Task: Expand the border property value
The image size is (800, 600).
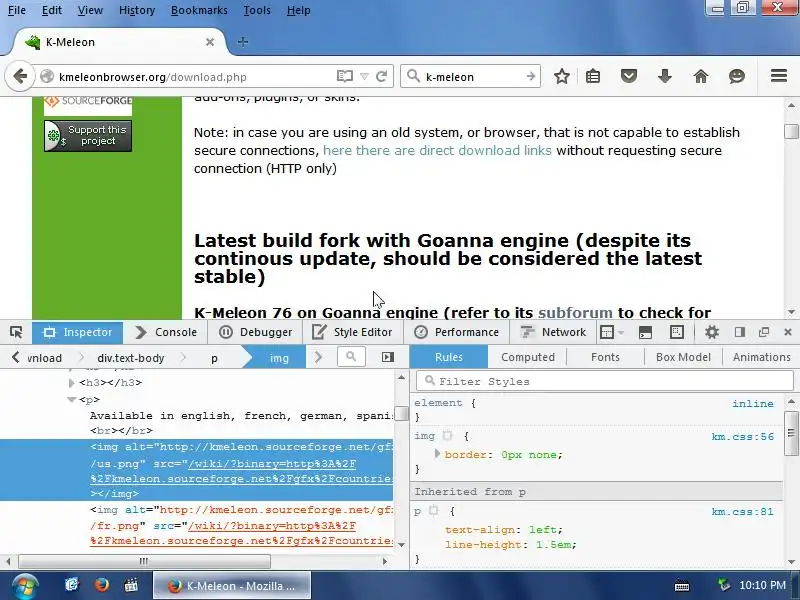Action: tap(437, 453)
